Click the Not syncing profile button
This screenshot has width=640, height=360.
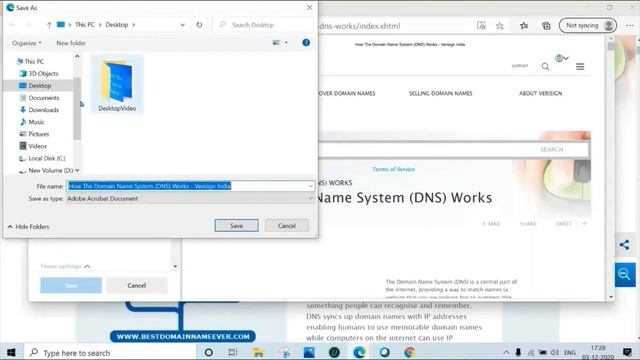point(588,25)
